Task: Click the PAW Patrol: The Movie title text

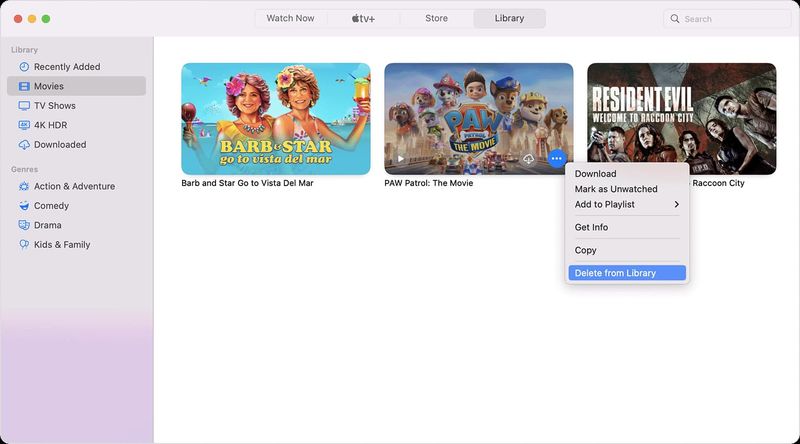Action: [x=429, y=183]
